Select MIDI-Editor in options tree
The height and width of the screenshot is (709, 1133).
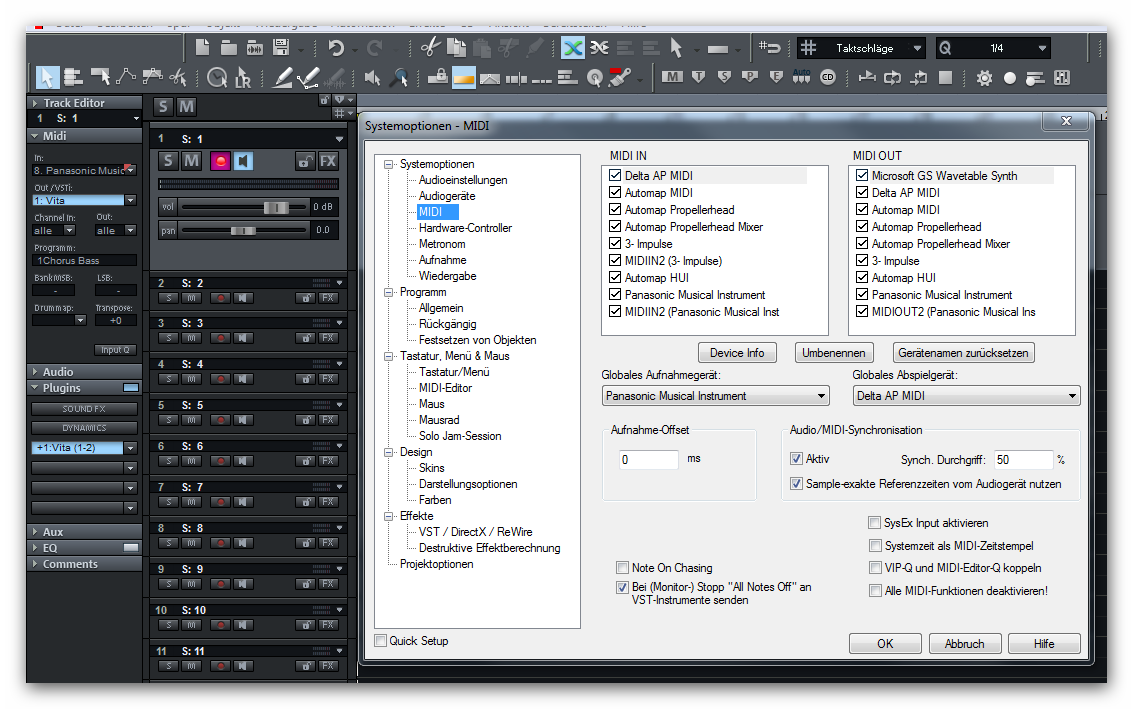tap(445, 388)
